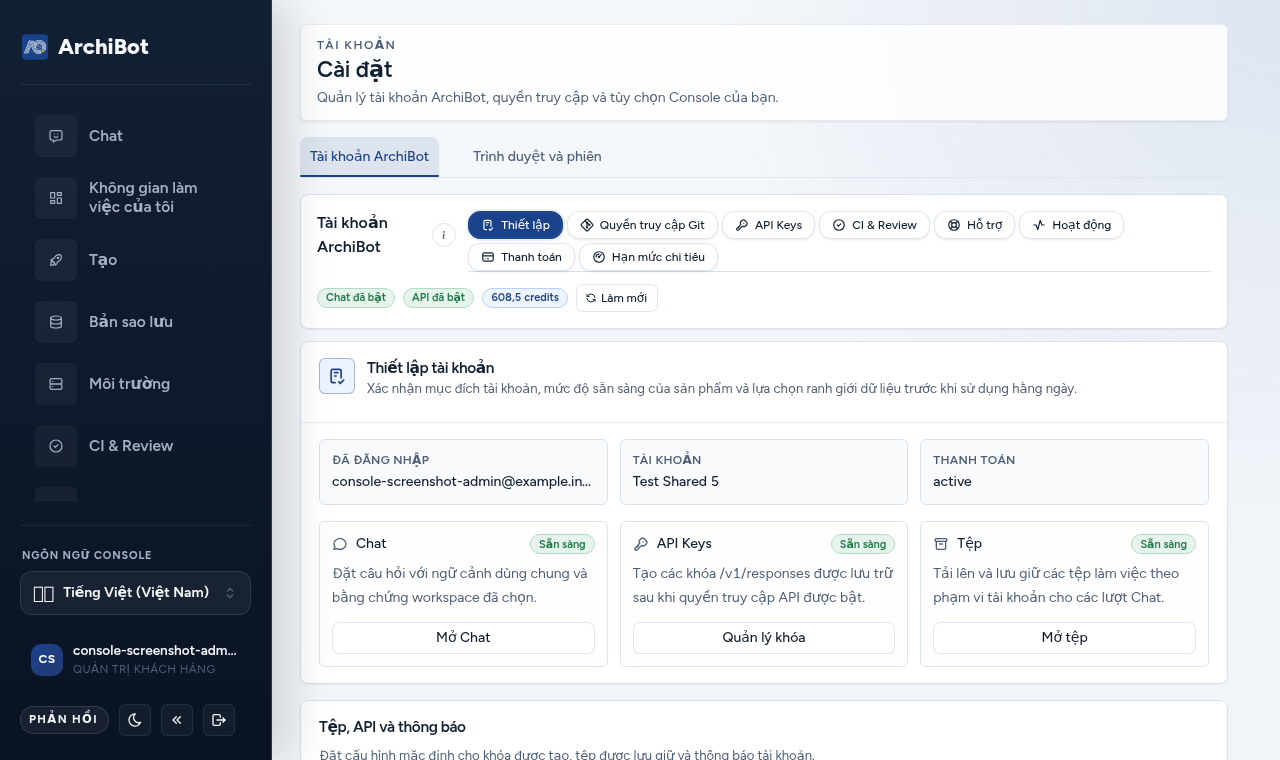Click the API Keys card key icon
This screenshot has height=760, width=1280.
[641, 544]
